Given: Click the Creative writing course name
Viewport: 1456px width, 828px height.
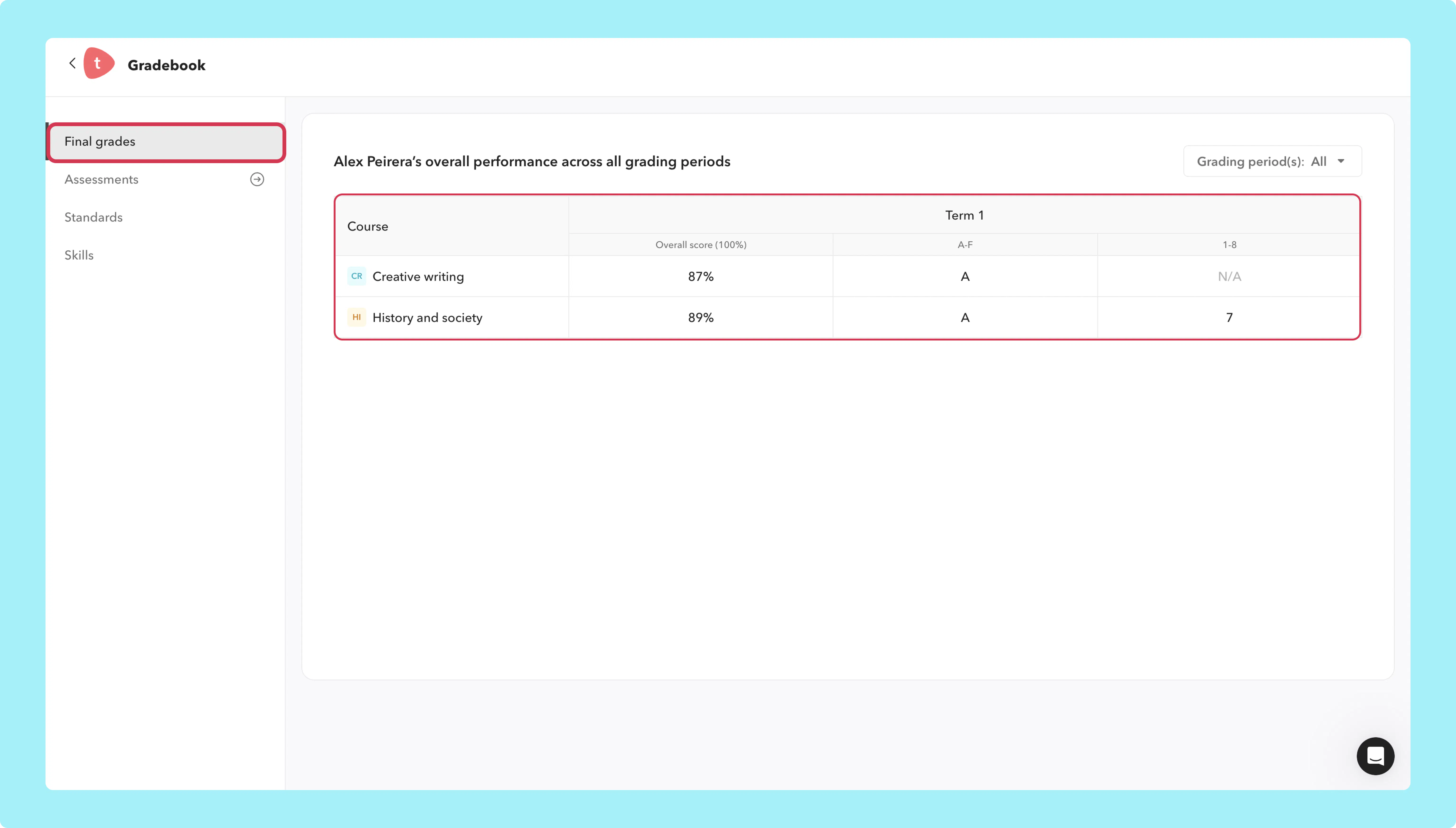Looking at the screenshot, I should pyautogui.click(x=418, y=276).
